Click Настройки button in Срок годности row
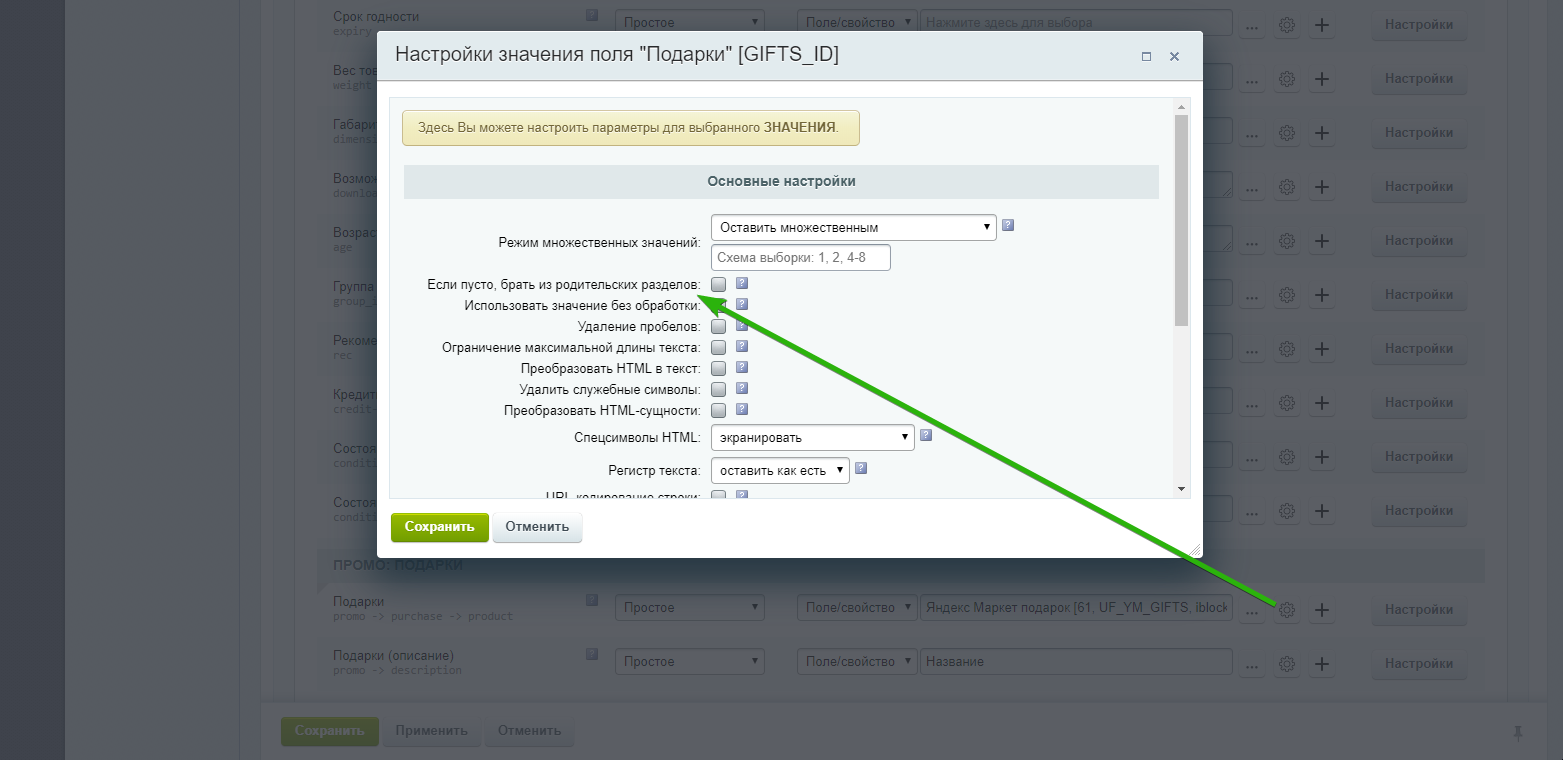The width and height of the screenshot is (1563, 760). coord(1418,25)
